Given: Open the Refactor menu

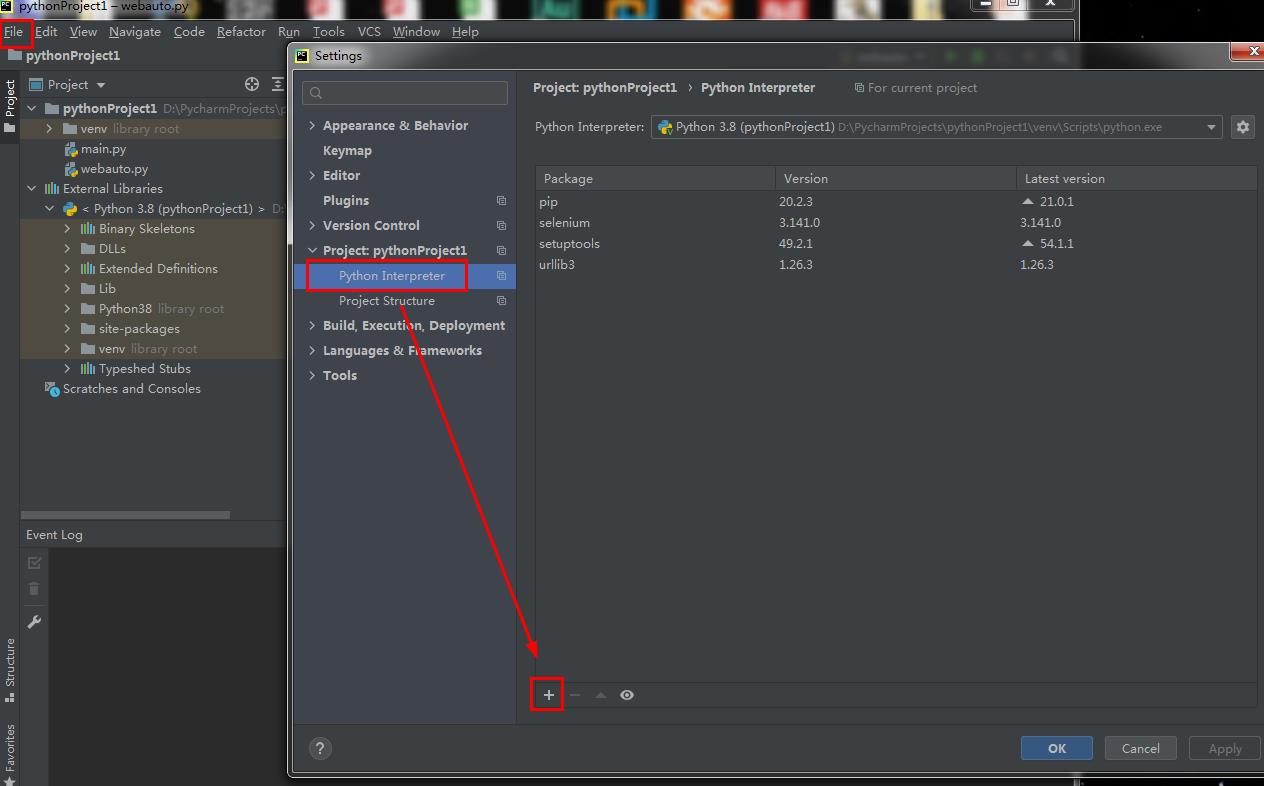Looking at the screenshot, I should tap(241, 31).
